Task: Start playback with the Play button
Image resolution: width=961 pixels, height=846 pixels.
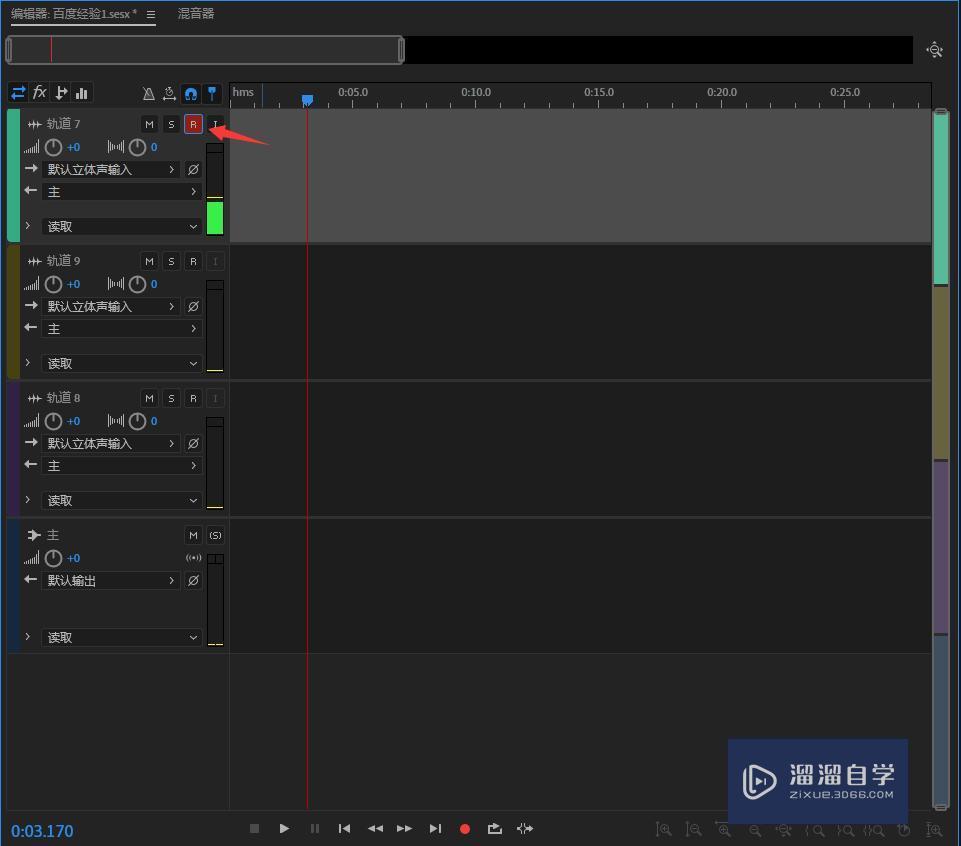Action: [284, 829]
